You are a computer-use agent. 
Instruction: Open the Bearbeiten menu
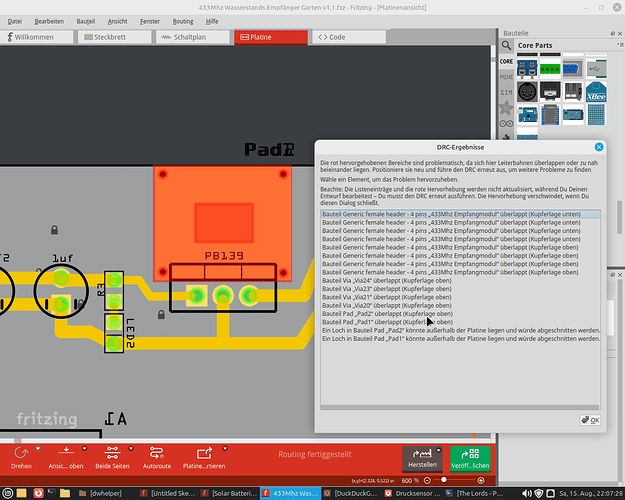pyautogui.click(x=49, y=22)
